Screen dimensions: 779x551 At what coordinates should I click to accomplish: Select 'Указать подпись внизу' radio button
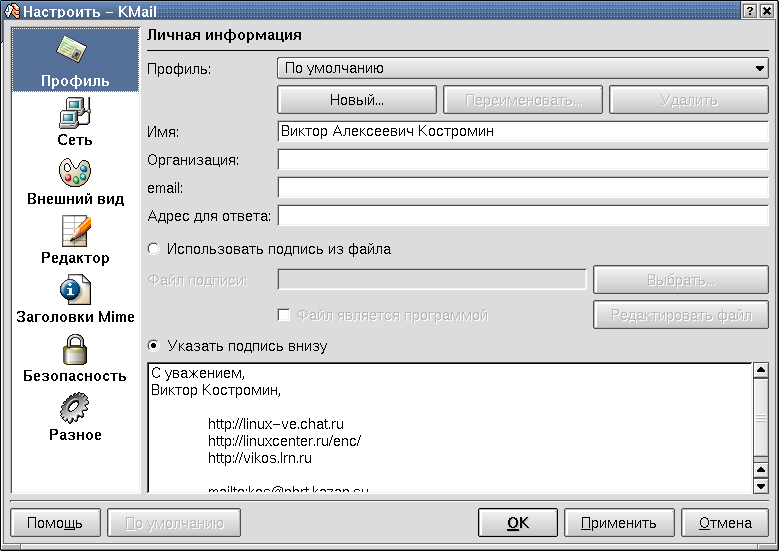tap(153, 346)
